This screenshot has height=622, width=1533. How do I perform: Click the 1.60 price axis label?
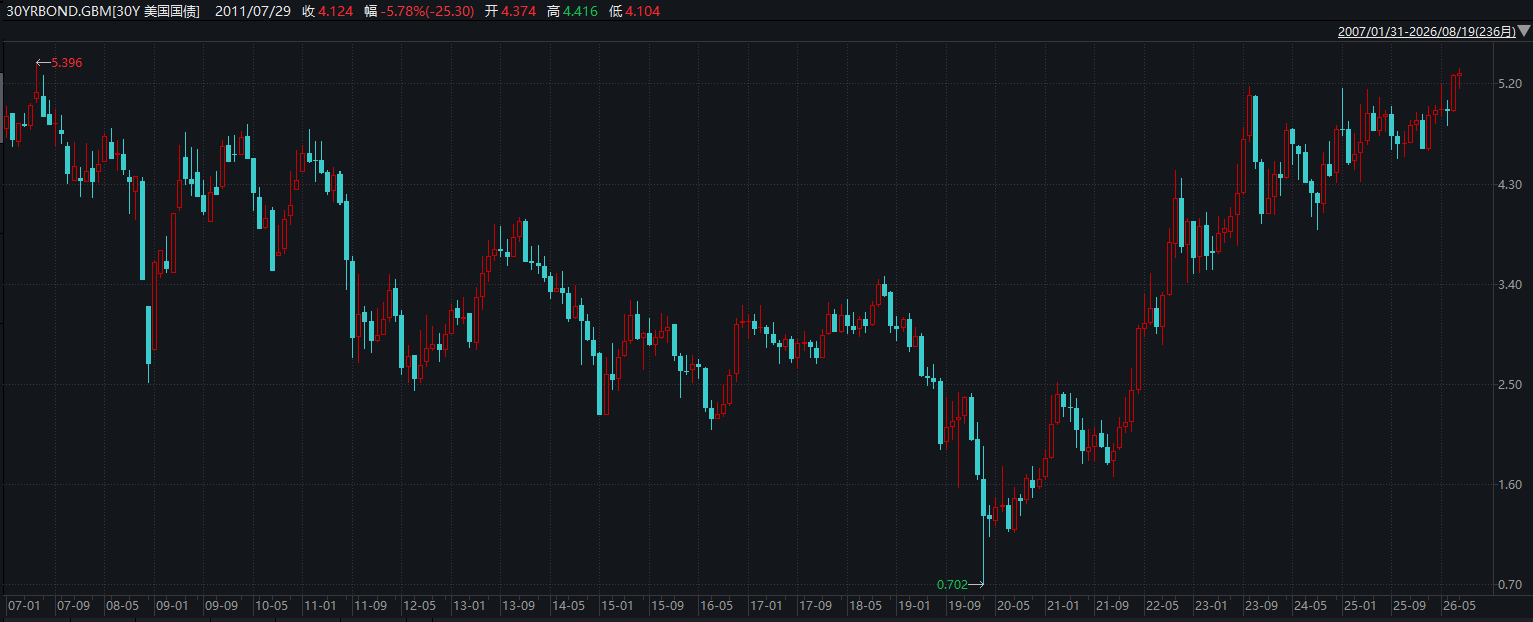pos(1509,485)
